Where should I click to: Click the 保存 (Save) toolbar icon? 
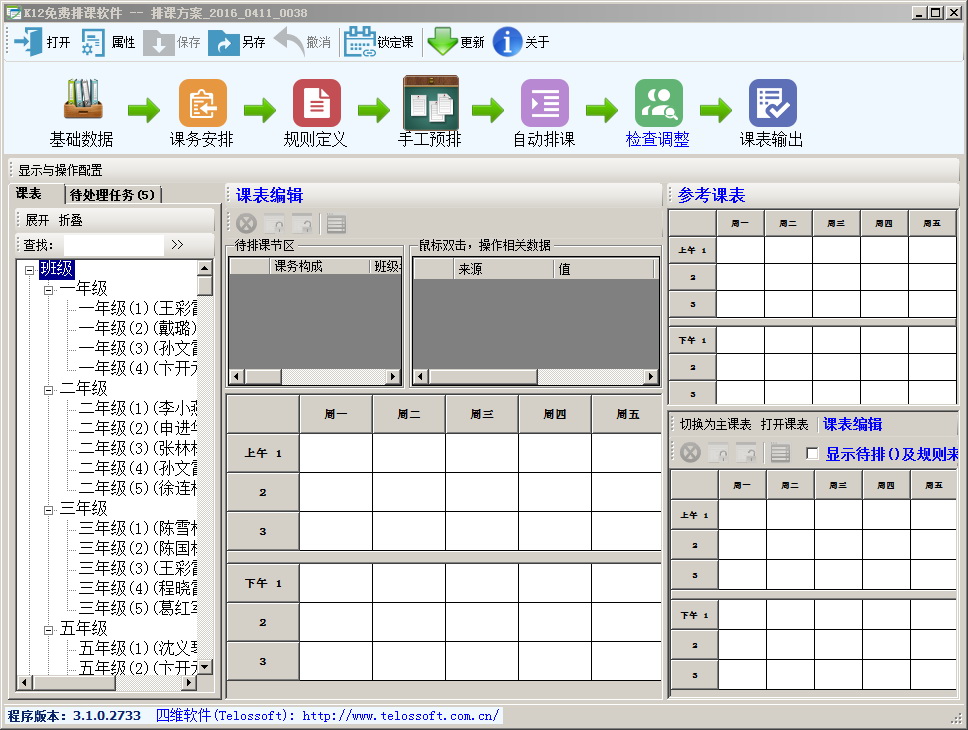(158, 42)
